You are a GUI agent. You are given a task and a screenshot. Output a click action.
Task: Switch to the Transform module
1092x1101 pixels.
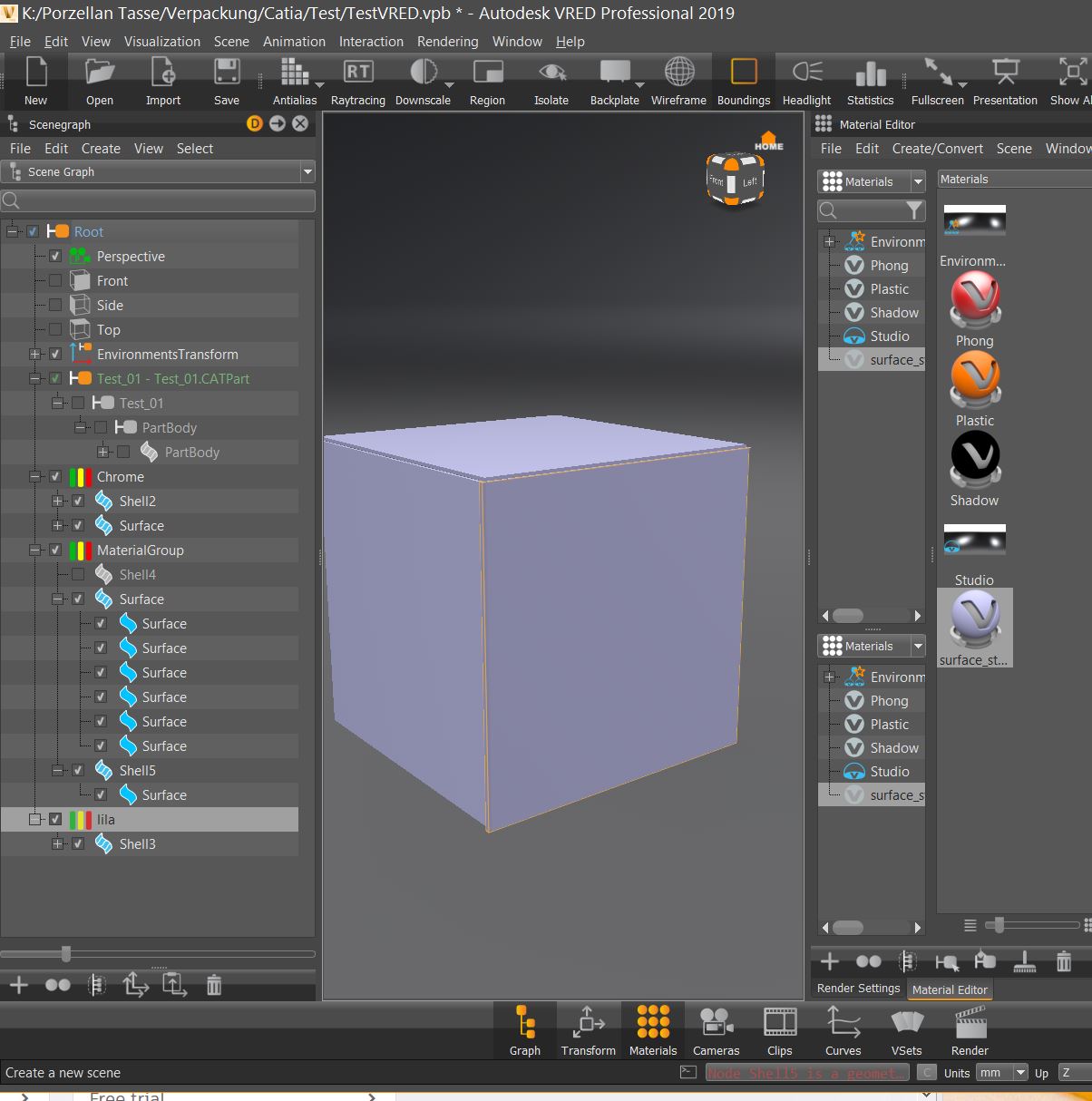(588, 1031)
